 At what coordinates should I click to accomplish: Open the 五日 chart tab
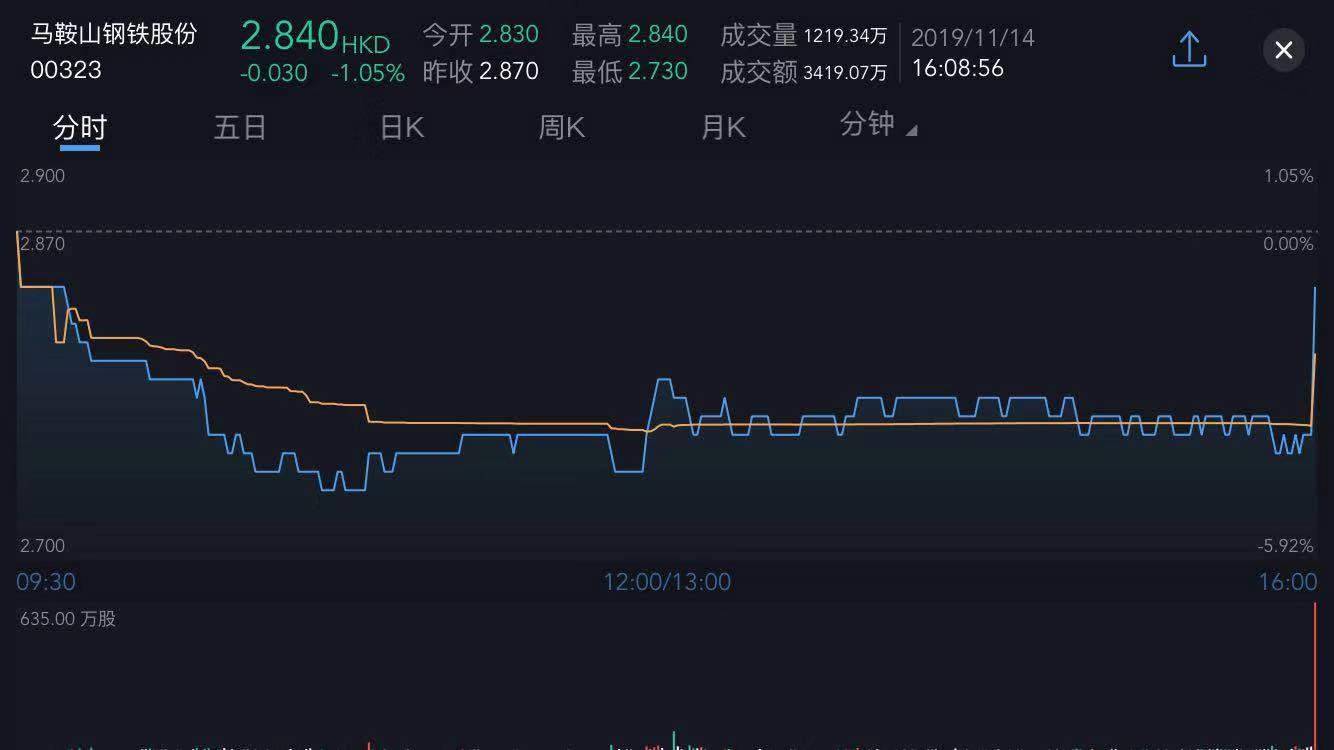(240, 128)
